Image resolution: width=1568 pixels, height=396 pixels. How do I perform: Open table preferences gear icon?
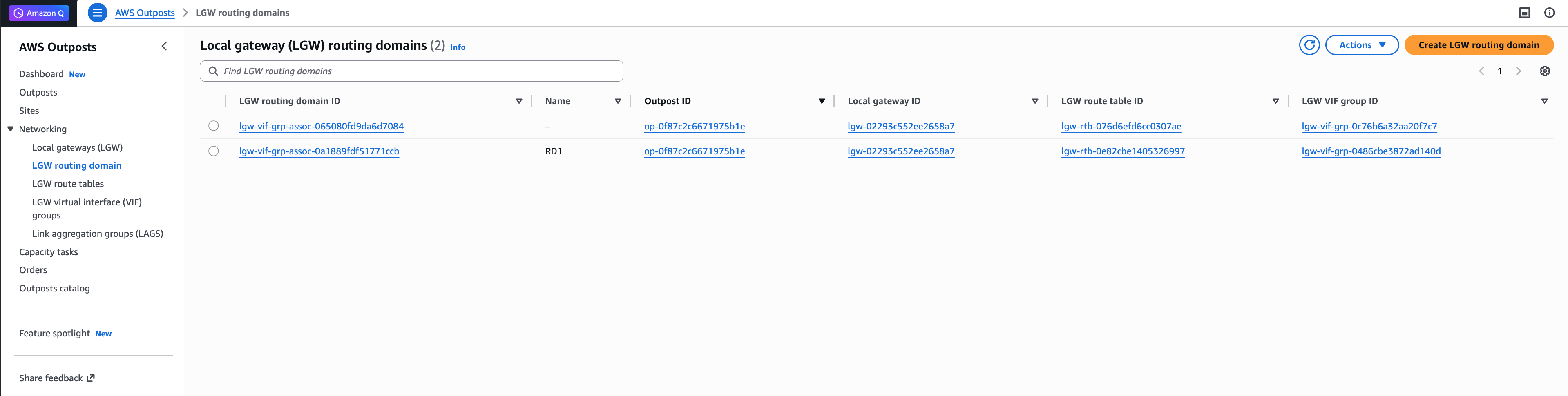(x=1544, y=71)
